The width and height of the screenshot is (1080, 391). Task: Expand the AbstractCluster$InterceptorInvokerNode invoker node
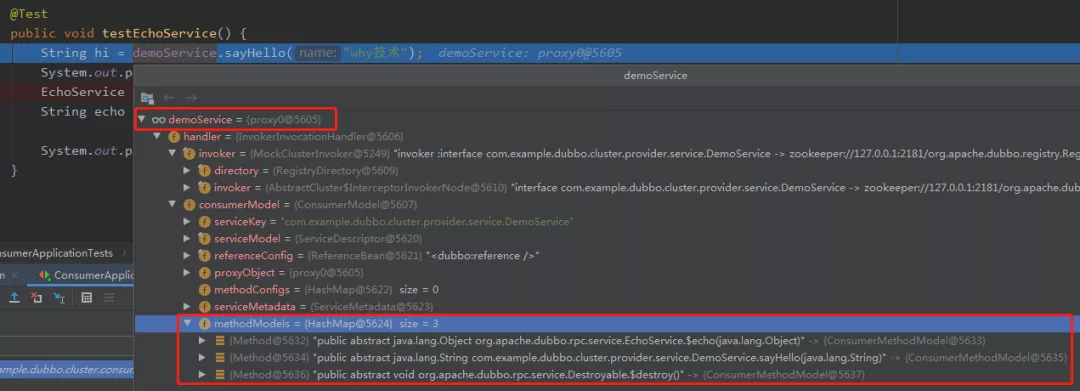(x=187, y=187)
